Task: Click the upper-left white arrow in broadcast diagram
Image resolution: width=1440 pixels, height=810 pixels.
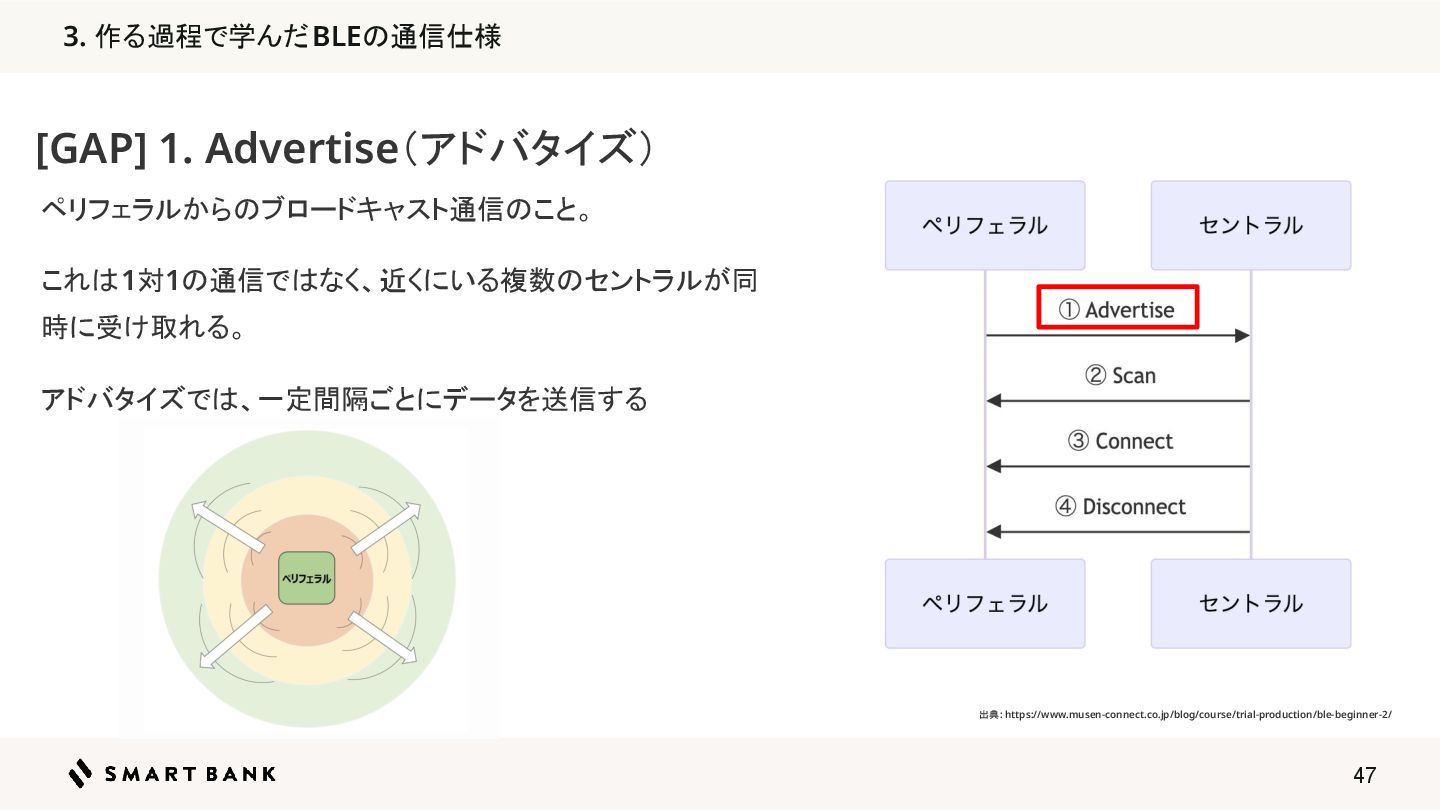Action: point(228,525)
